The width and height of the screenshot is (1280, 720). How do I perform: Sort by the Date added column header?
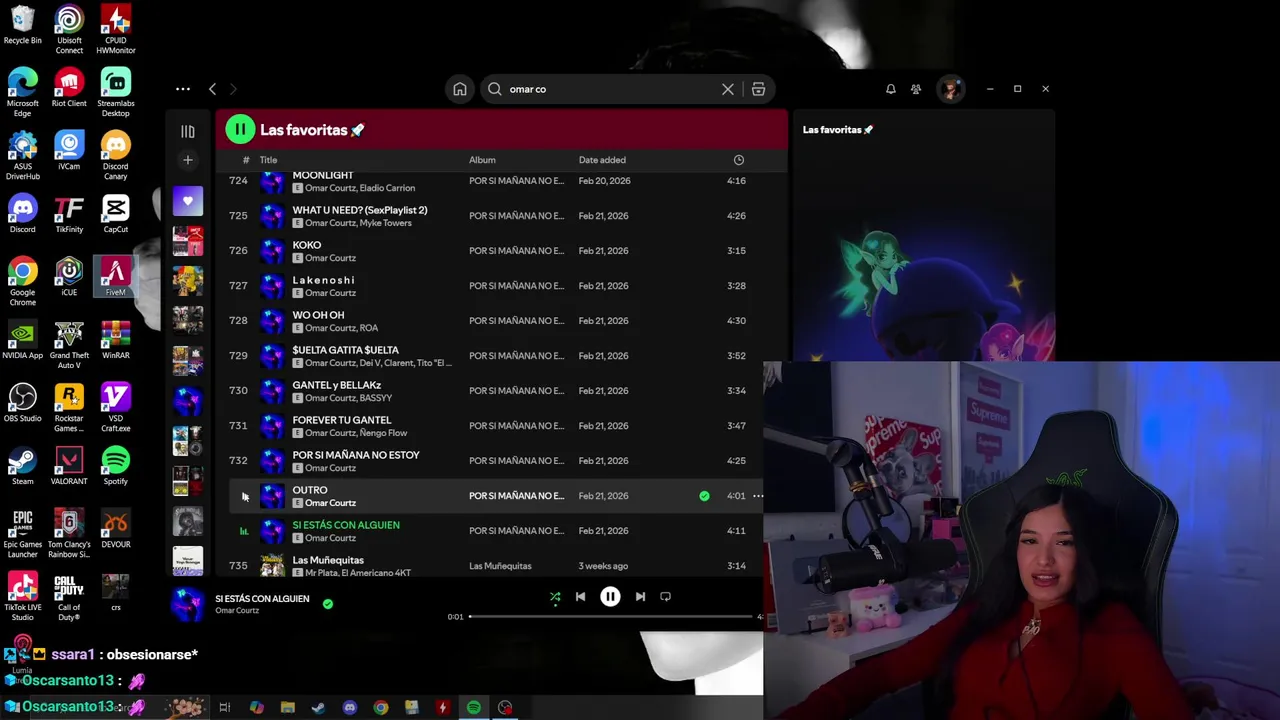point(602,160)
